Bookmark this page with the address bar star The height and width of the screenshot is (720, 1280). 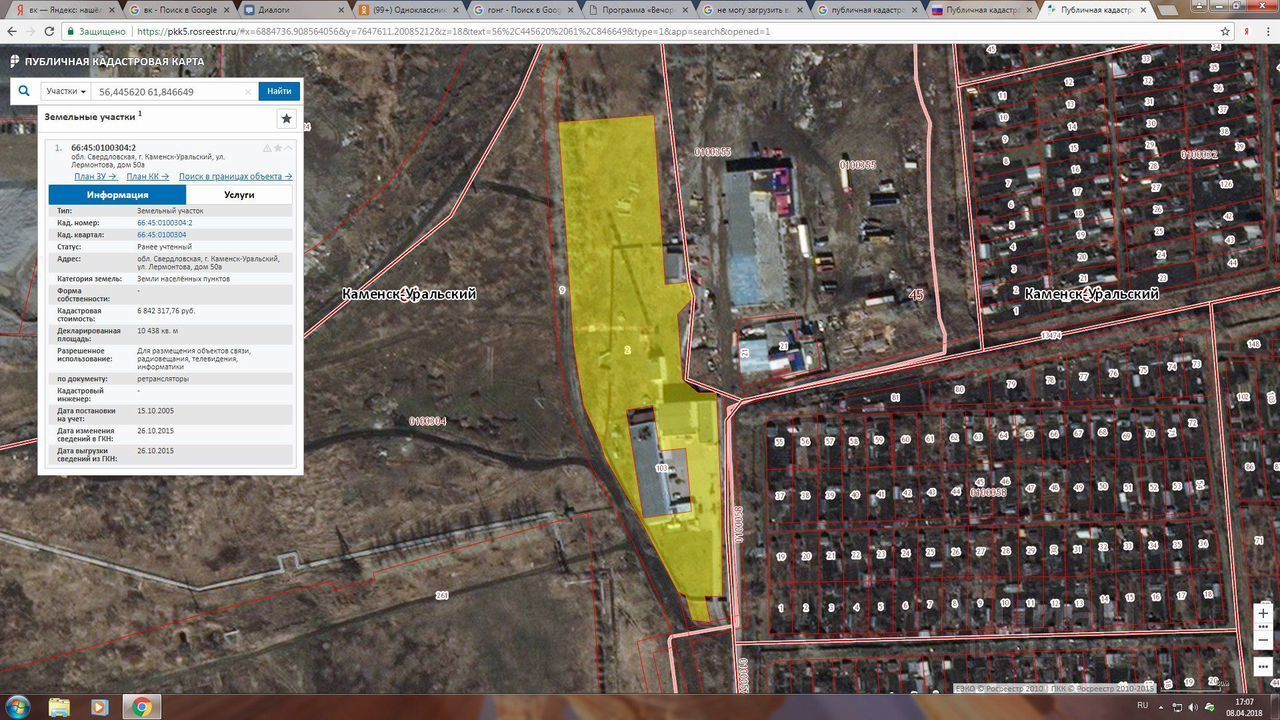point(1225,31)
